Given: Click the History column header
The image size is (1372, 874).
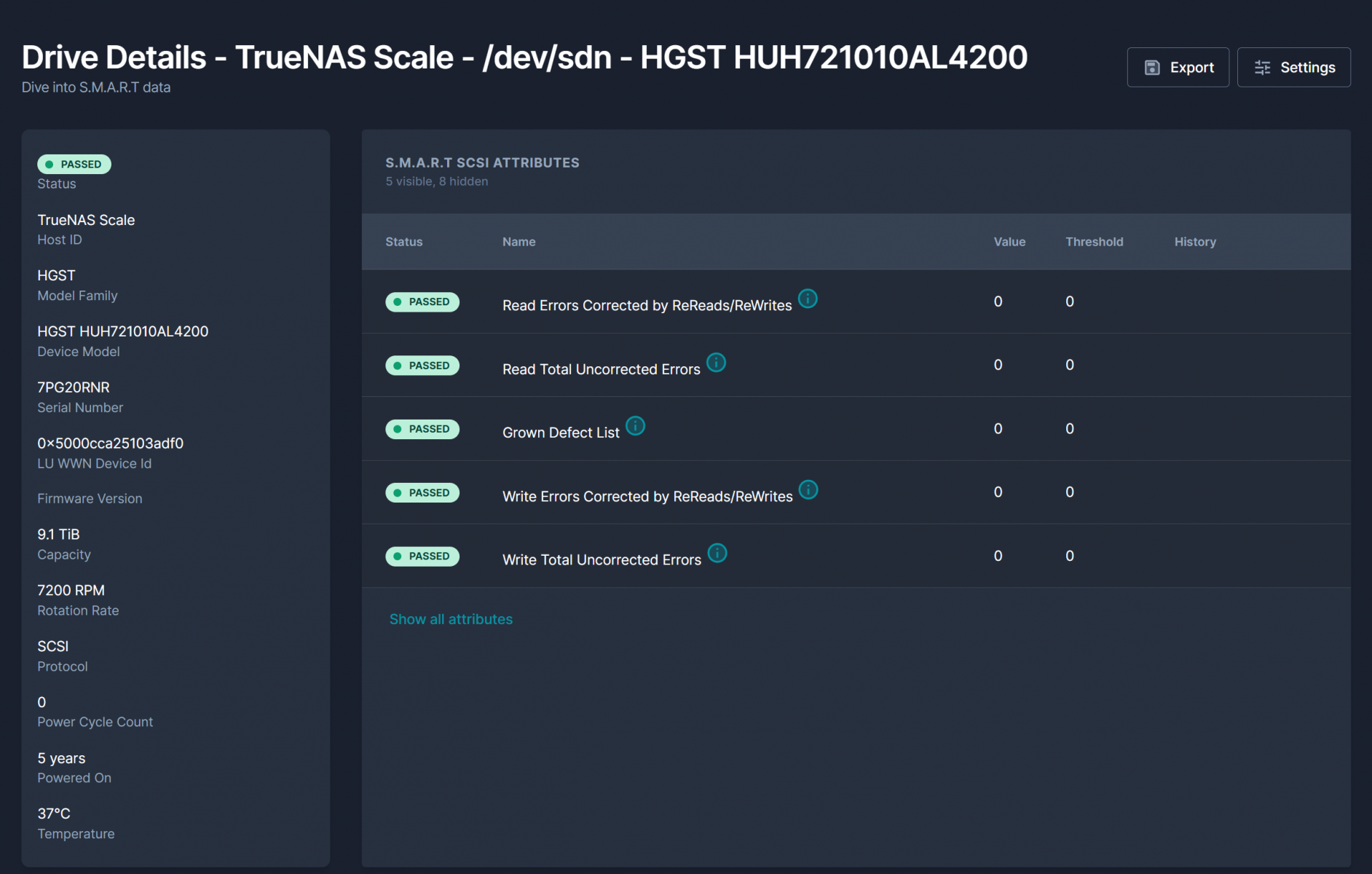Looking at the screenshot, I should pyautogui.click(x=1195, y=242).
